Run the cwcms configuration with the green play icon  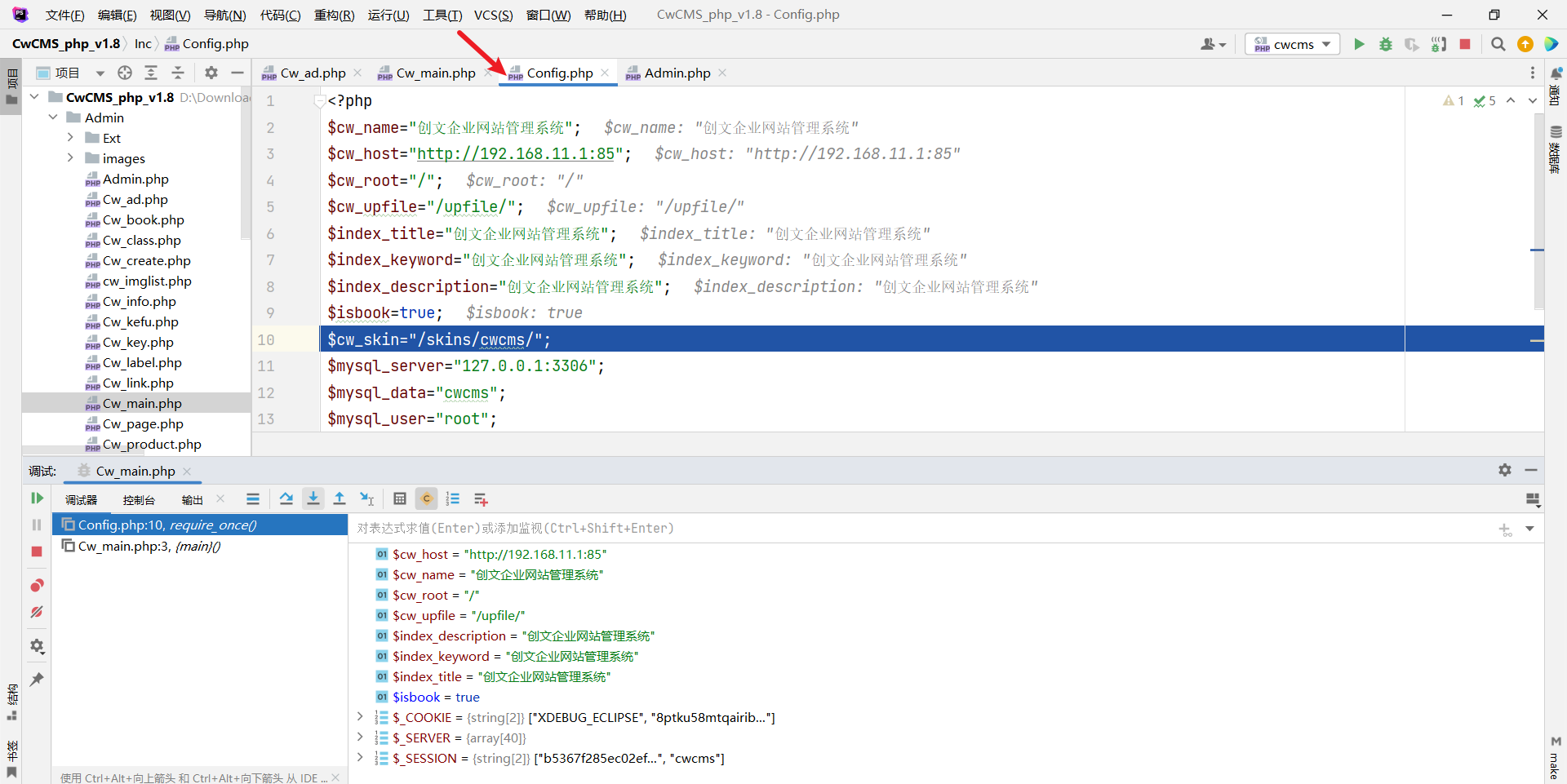[x=1359, y=44]
